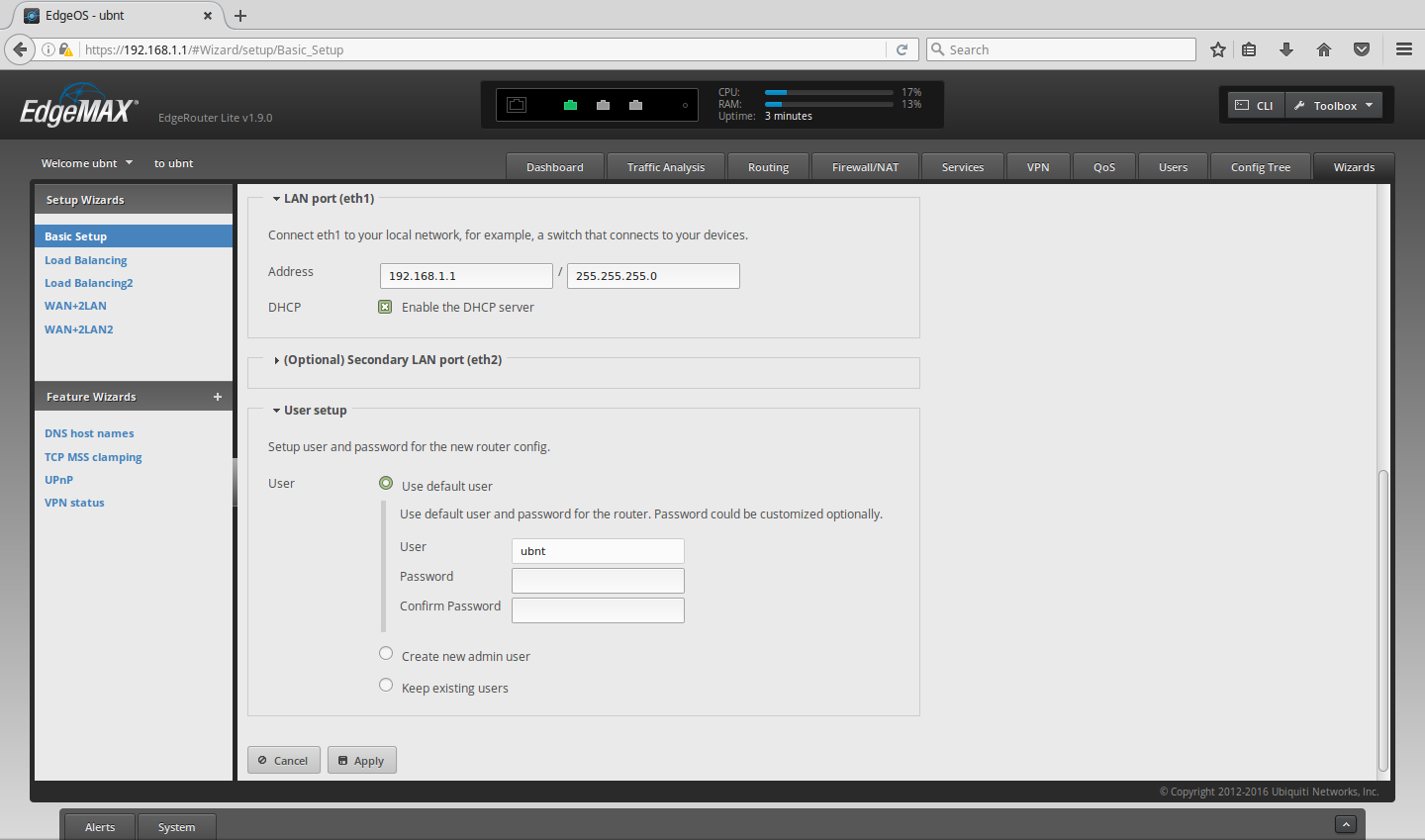Click the CLI terminal icon button
Screen dimensions: 1425x840
(1254, 105)
